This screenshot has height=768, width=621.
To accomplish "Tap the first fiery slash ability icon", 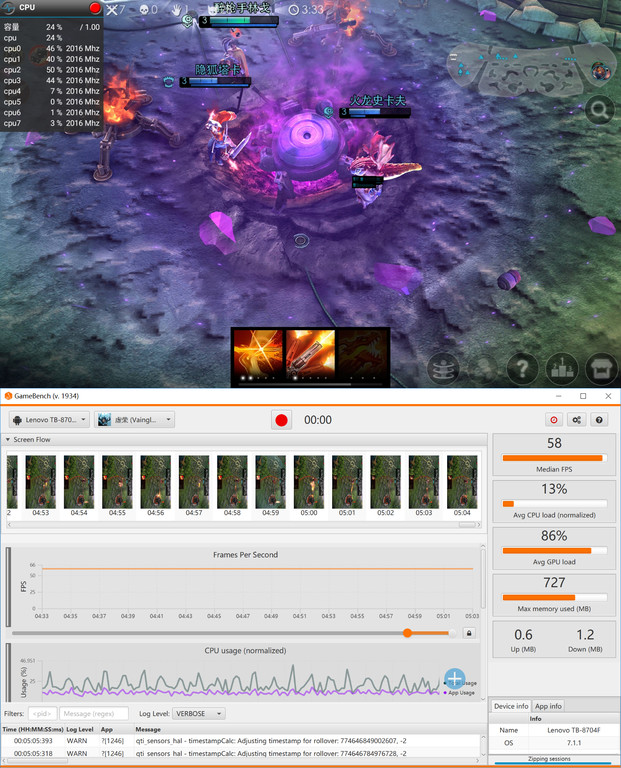I will click(258, 355).
